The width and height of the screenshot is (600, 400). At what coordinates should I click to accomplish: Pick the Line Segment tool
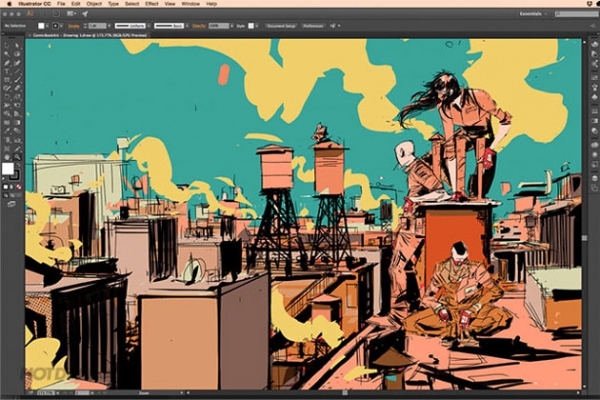pyautogui.click(x=17, y=72)
